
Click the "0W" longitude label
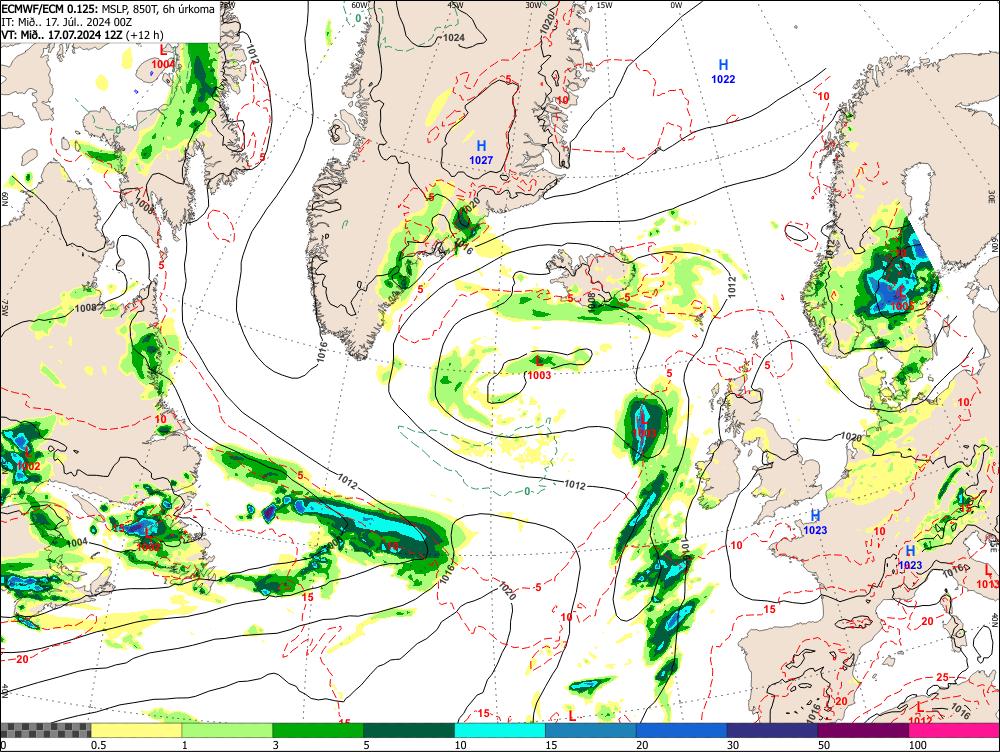coord(676,5)
